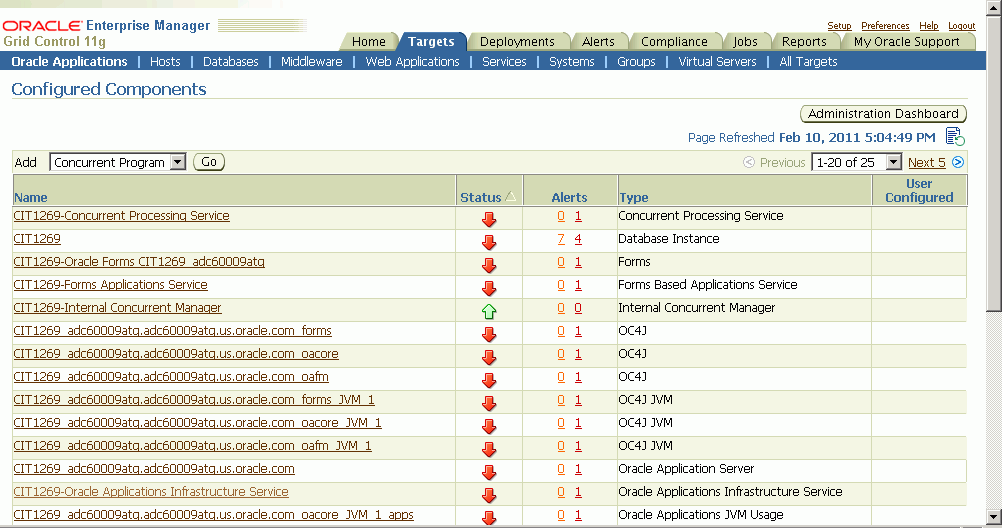Open the Preferences link
The image size is (1002, 528).
coord(885,26)
